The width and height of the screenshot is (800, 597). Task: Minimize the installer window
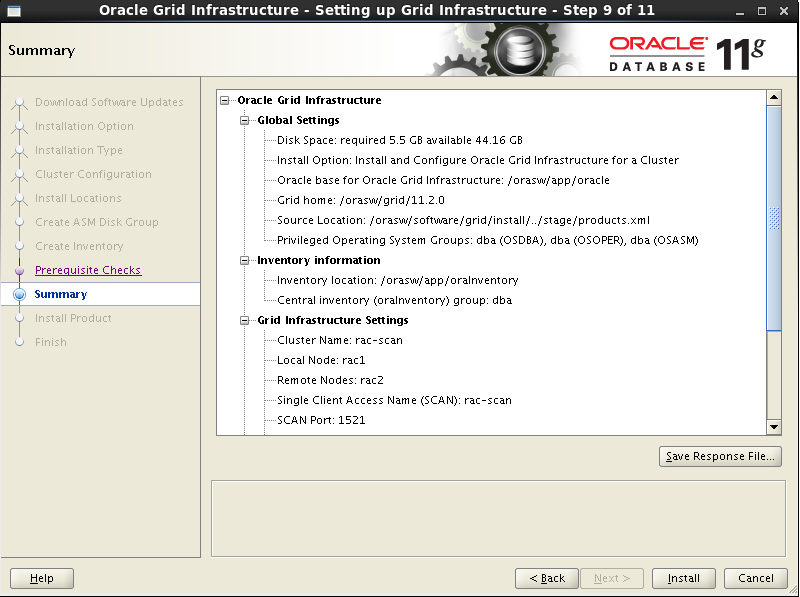coord(740,11)
